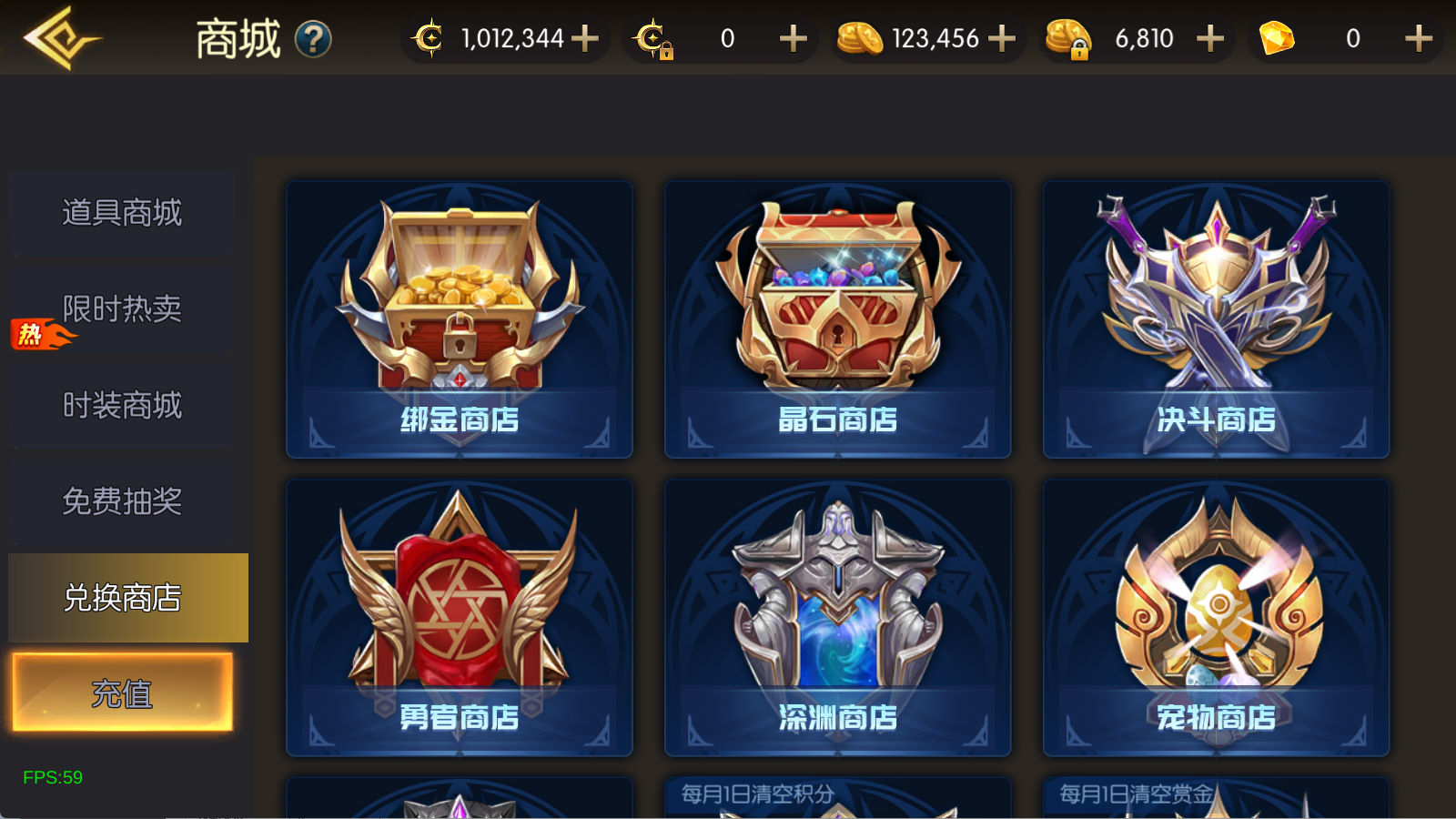Open the 晶石商店 gem chest shop
Viewport: 1456px width, 819px height.
coord(837,319)
